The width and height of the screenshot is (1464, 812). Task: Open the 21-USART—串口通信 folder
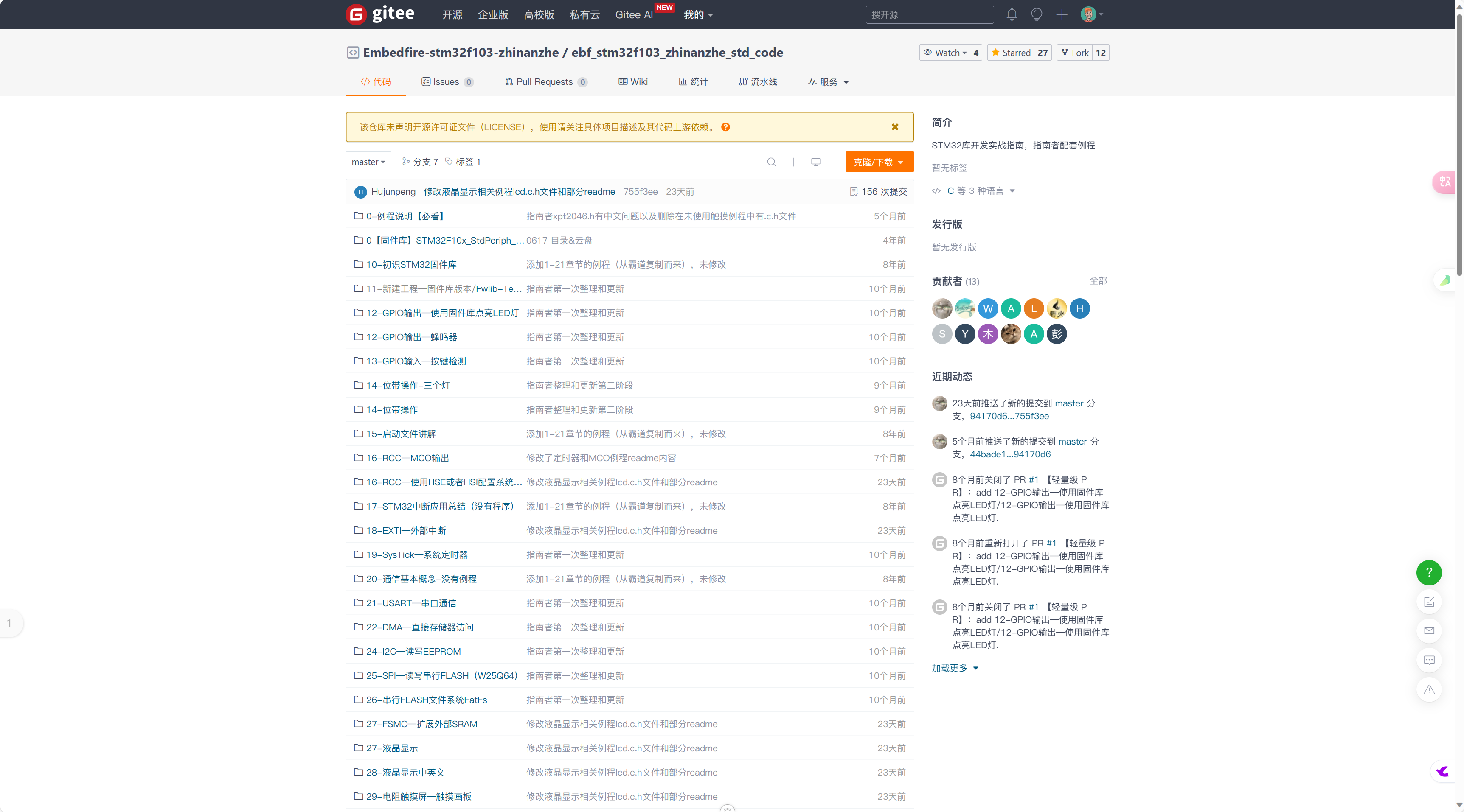click(x=411, y=603)
